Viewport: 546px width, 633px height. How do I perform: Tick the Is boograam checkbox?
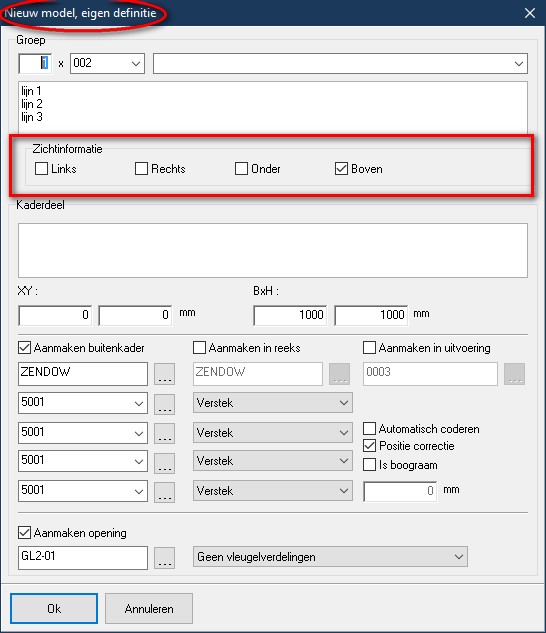pos(370,465)
